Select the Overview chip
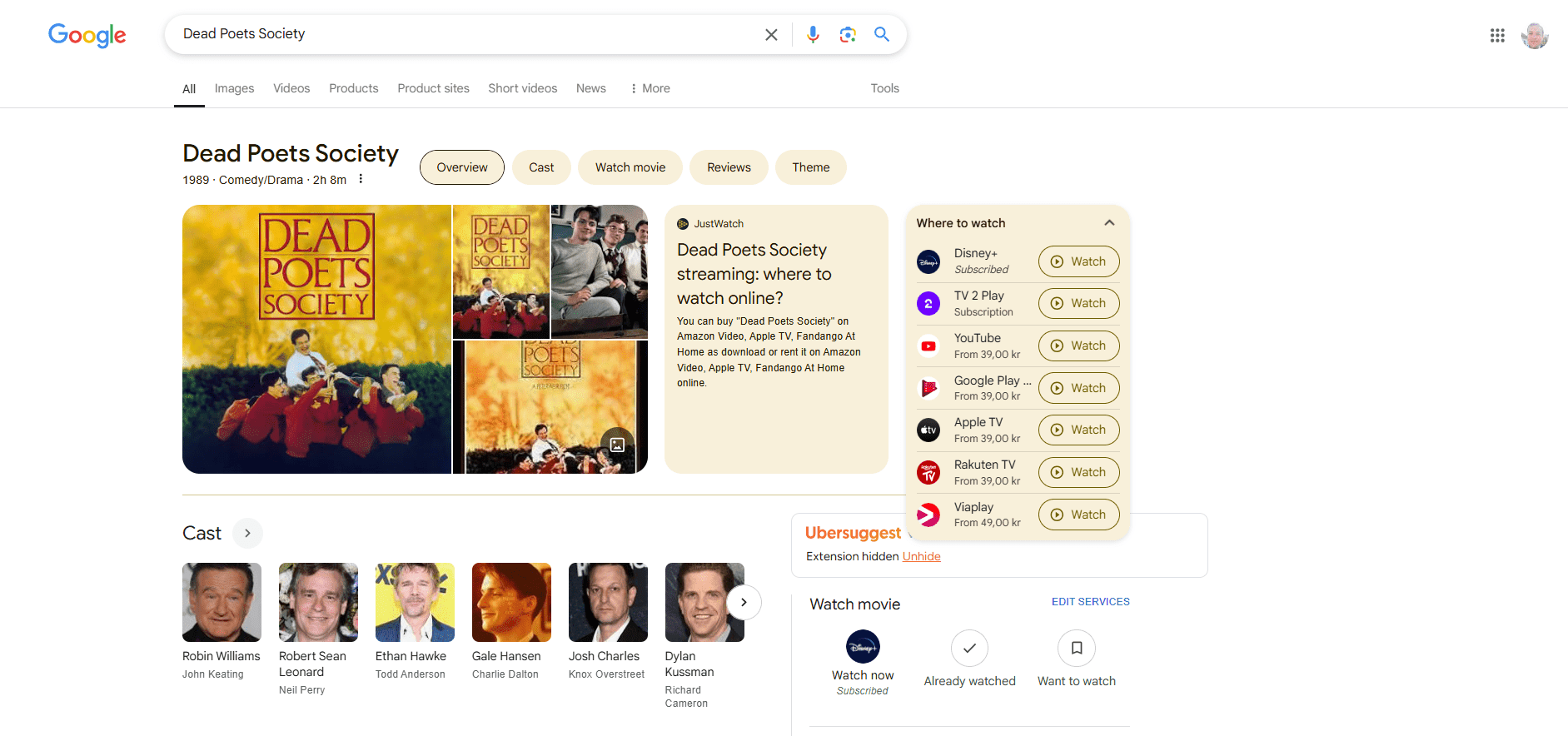The width and height of the screenshot is (1568, 736). [x=462, y=167]
